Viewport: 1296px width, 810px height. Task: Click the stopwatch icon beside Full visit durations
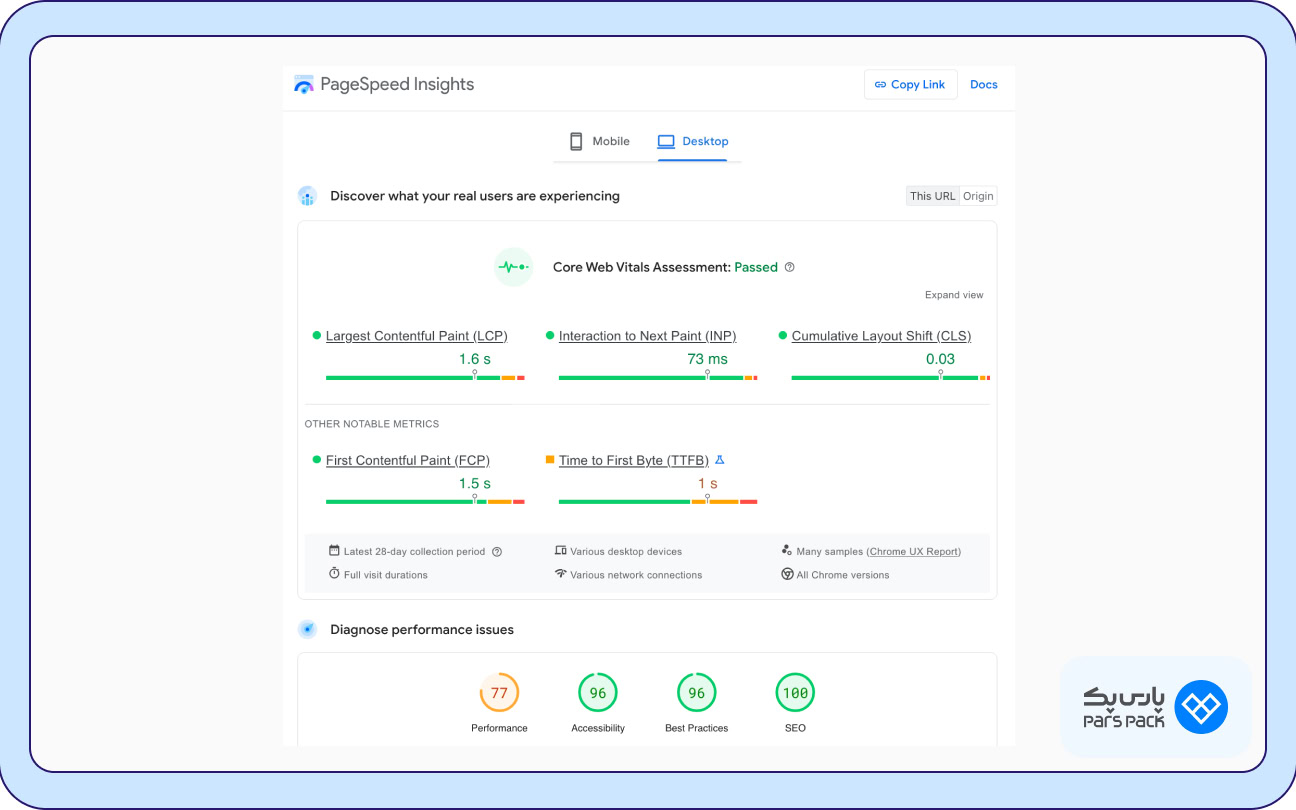click(x=334, y=574)
